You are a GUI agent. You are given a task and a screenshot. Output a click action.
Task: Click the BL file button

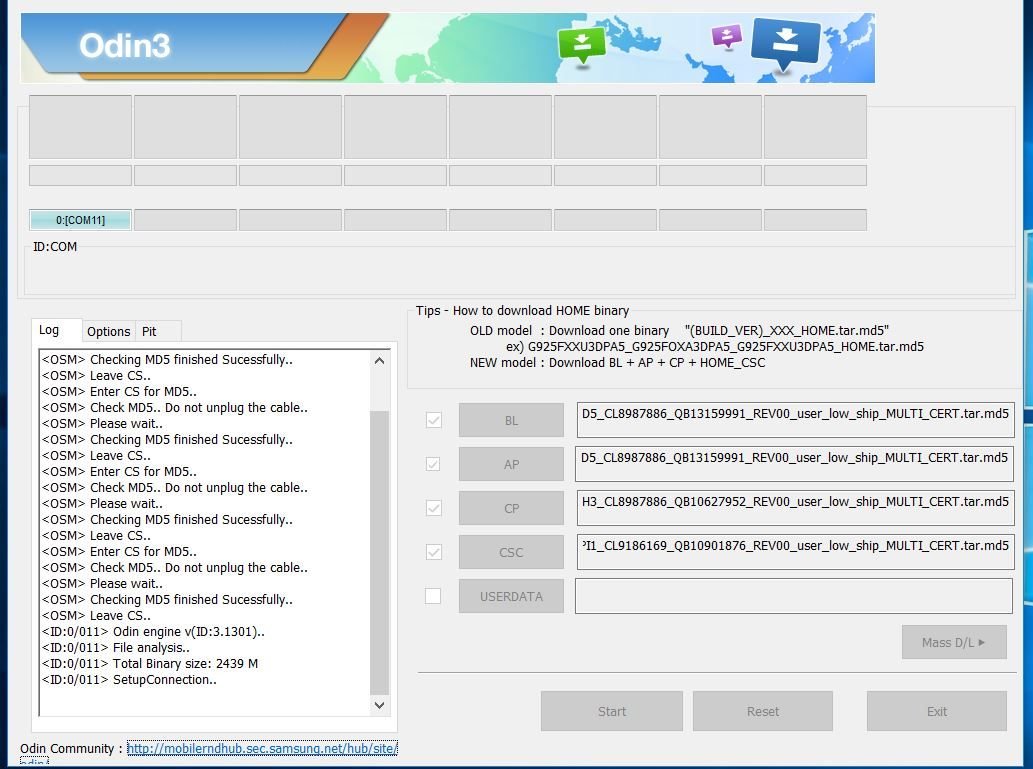pyautogui.click(x=511, y=420)
